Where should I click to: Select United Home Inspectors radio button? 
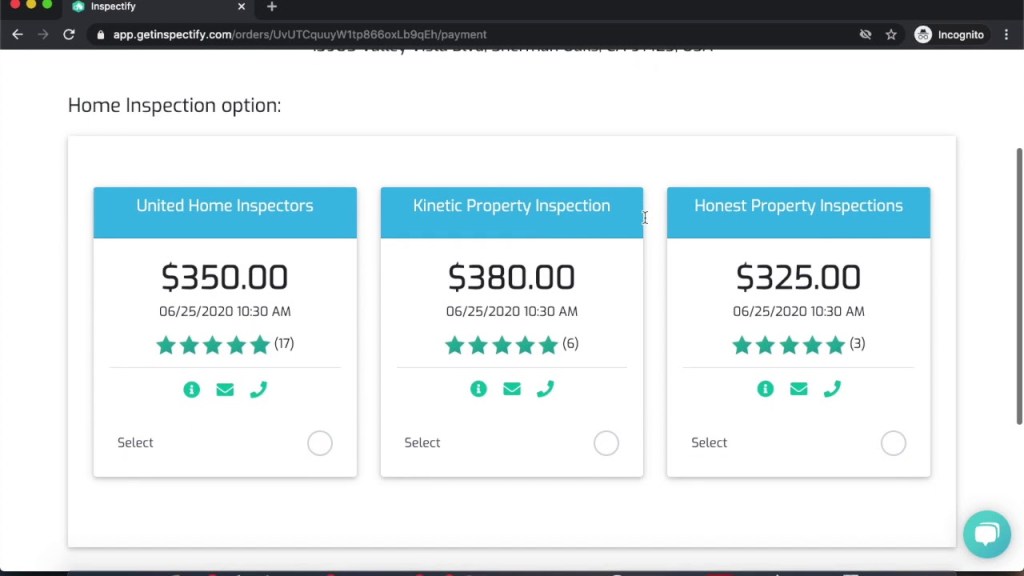[320, 443]
